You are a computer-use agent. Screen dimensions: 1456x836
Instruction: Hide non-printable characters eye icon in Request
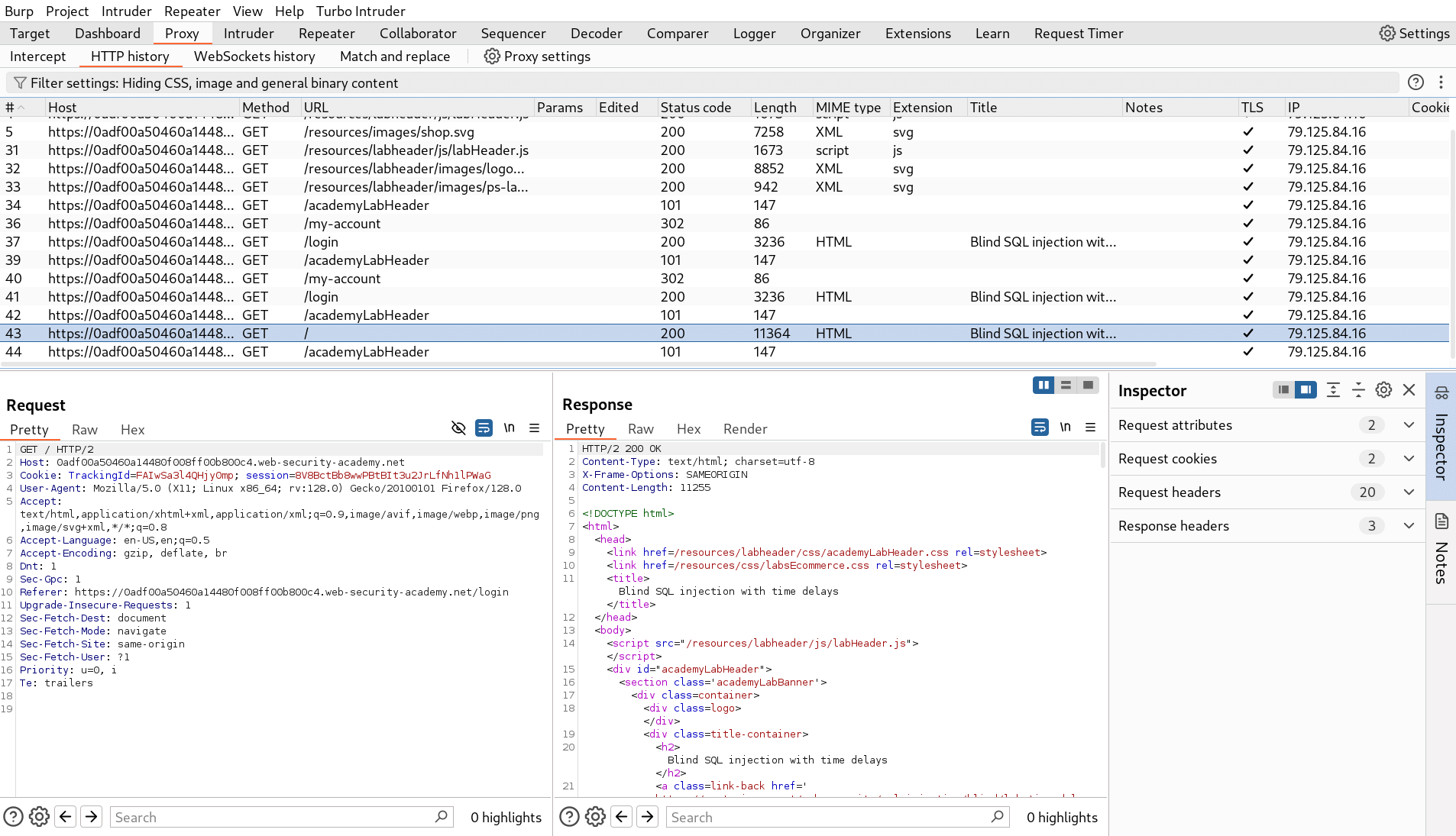(x=458, y=428)
